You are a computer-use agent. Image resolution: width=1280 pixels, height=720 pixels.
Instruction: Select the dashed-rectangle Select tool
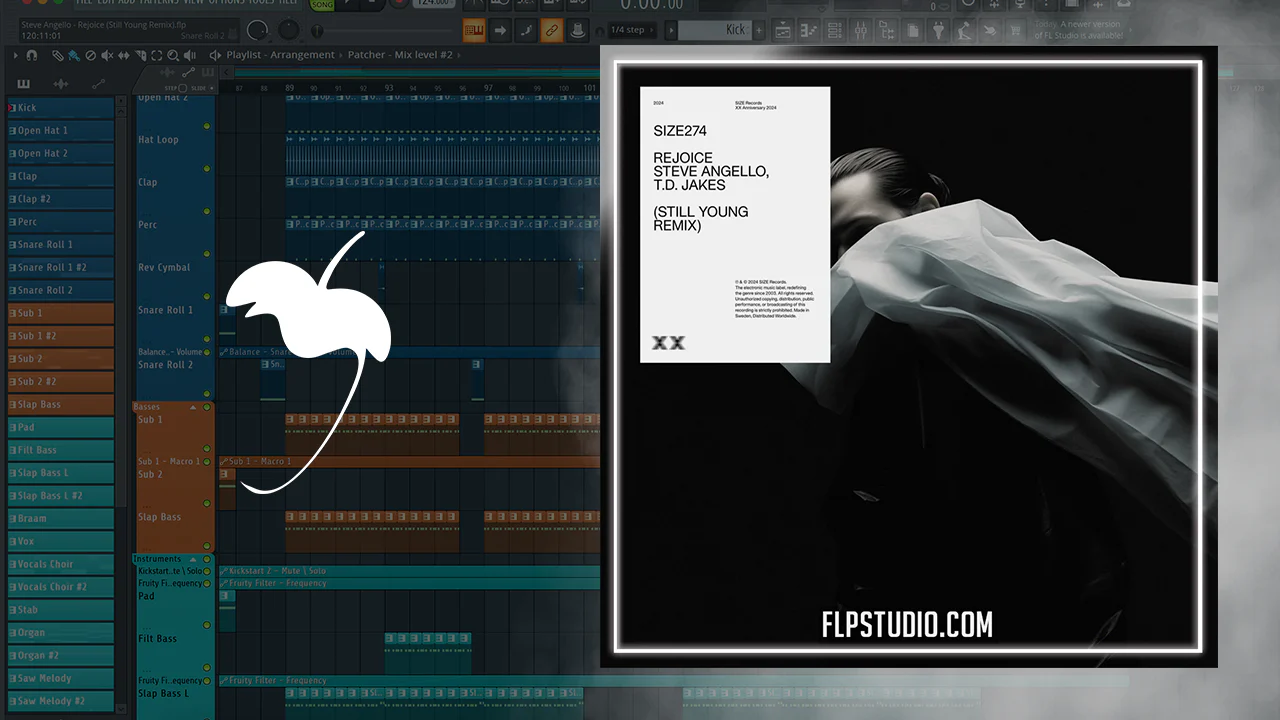(157, 56)
